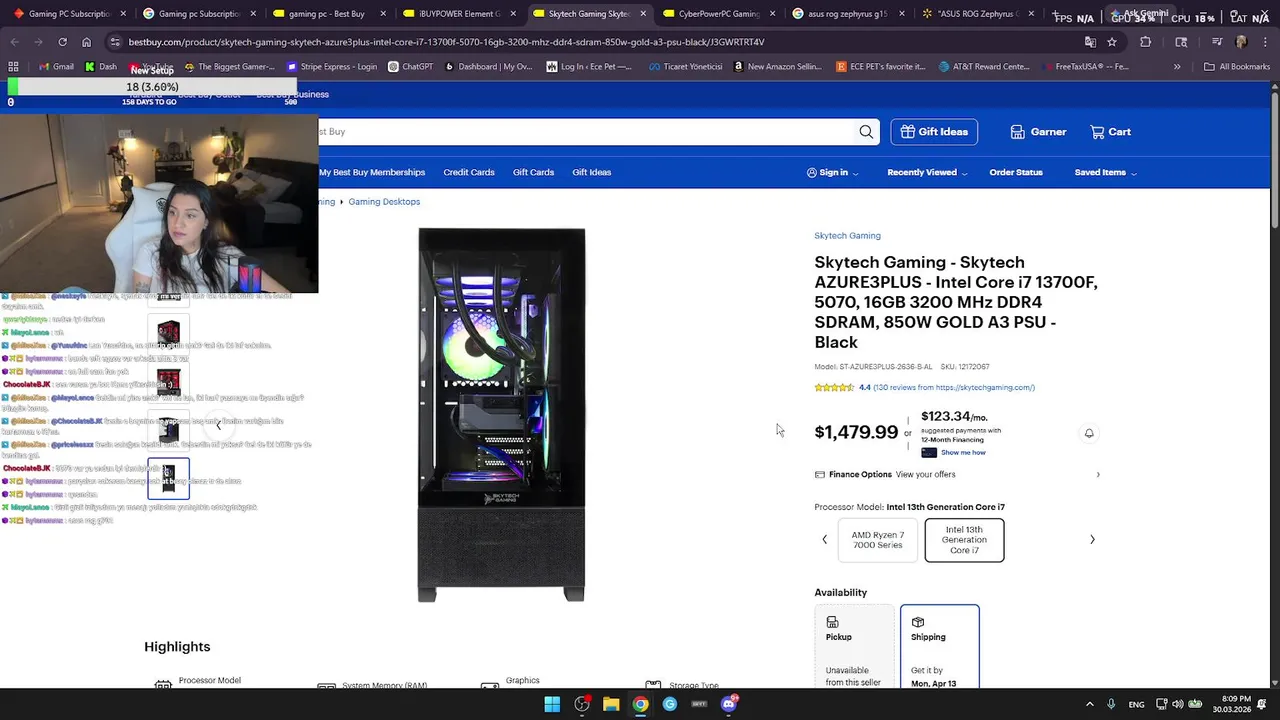Click the ENG language indicator
The height and width of the screenshot is (720, 1280).
[1137, 704]
